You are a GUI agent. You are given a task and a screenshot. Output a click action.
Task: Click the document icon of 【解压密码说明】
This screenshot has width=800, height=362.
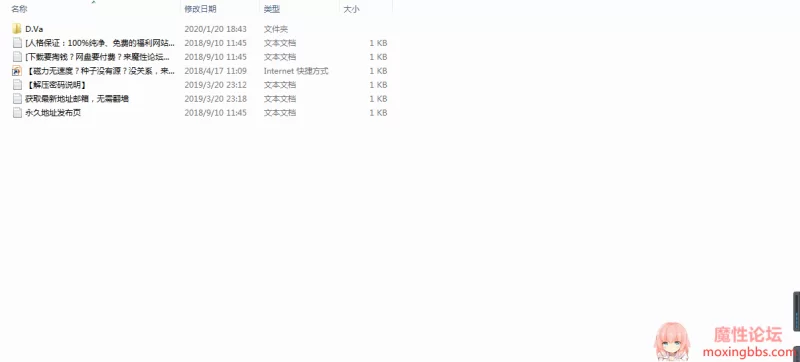[17, 85]
